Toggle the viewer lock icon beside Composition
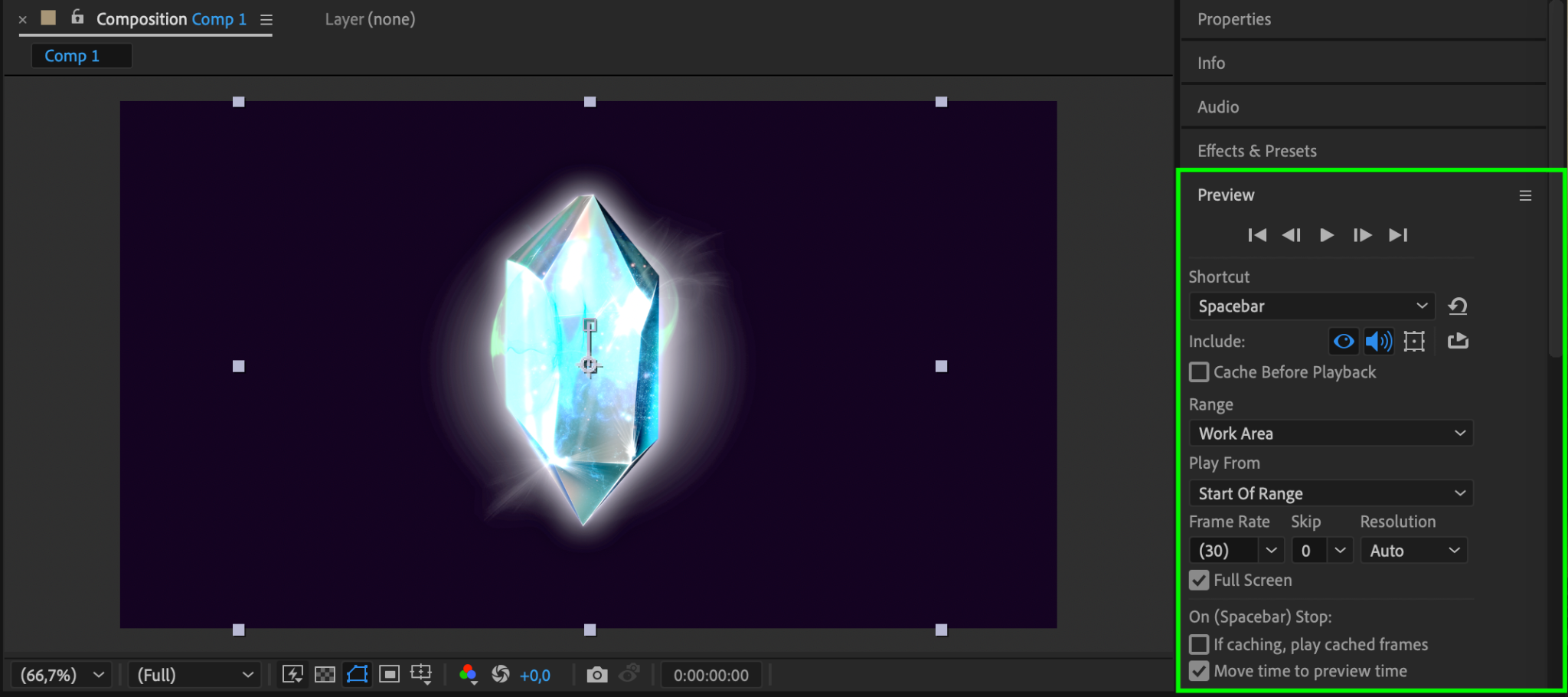The width and height of the screenshot is (1568, 697). coord(77,17)
